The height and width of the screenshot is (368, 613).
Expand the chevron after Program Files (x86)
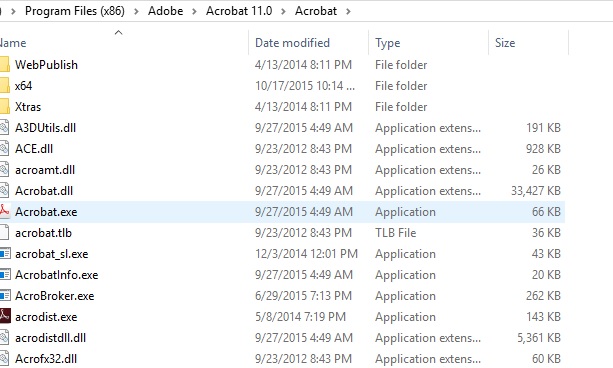[136, 11]
